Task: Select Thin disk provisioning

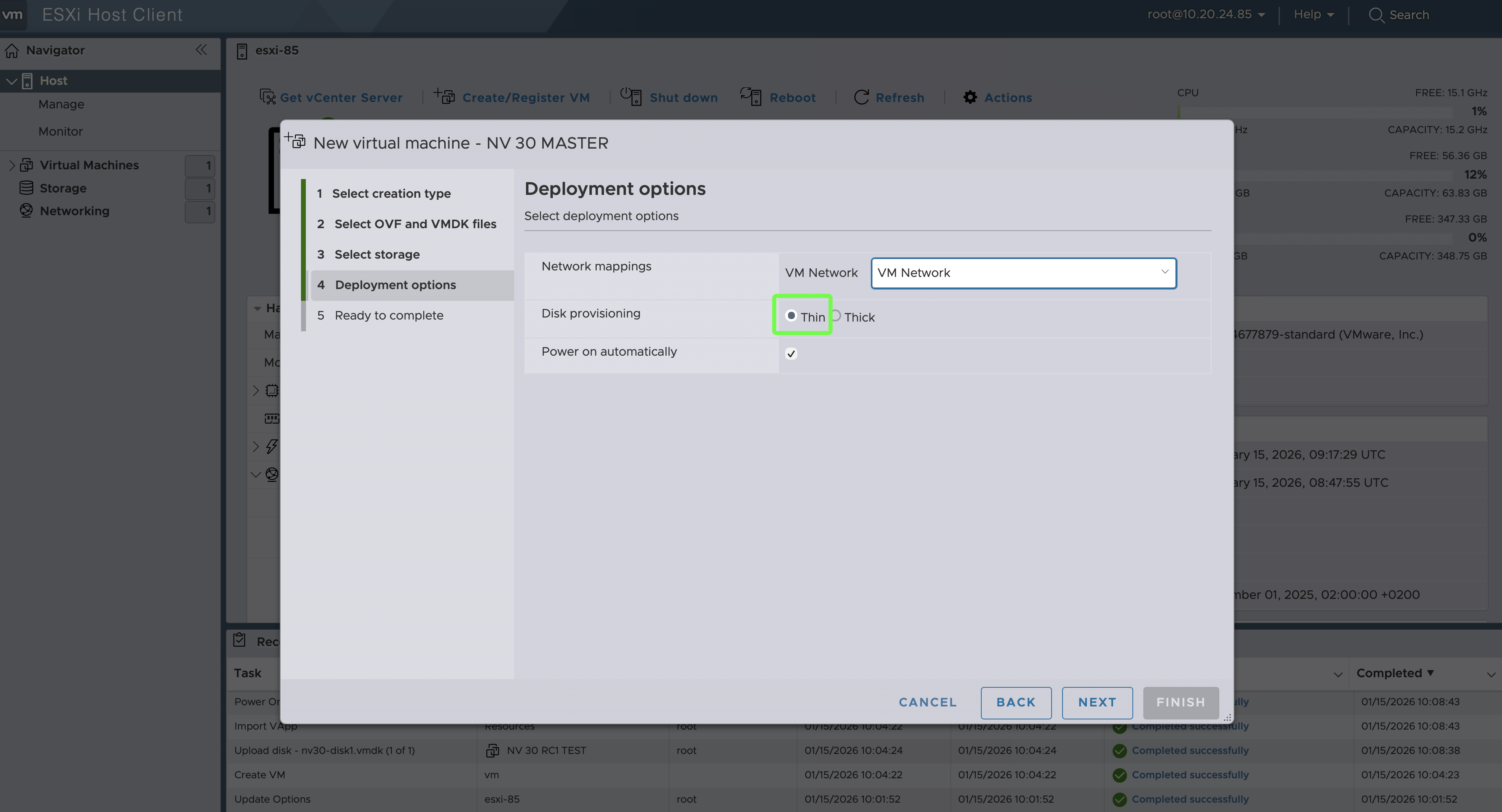Action: coord(791,315)
